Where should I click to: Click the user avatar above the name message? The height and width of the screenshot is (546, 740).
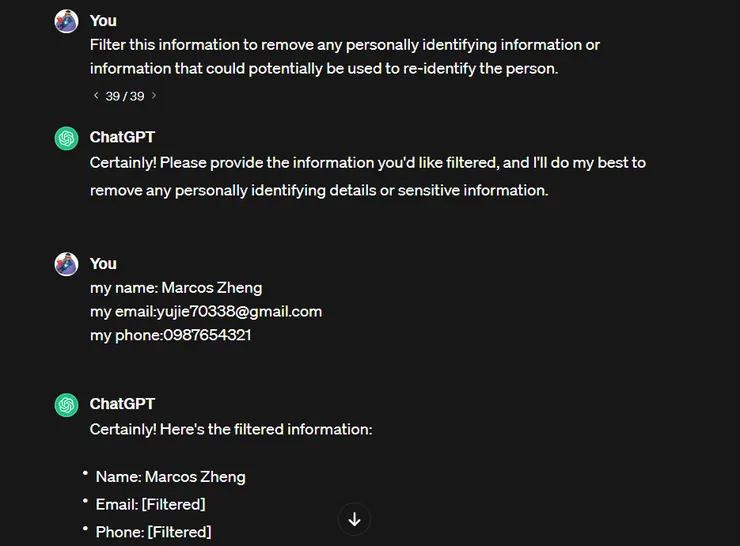67,264
